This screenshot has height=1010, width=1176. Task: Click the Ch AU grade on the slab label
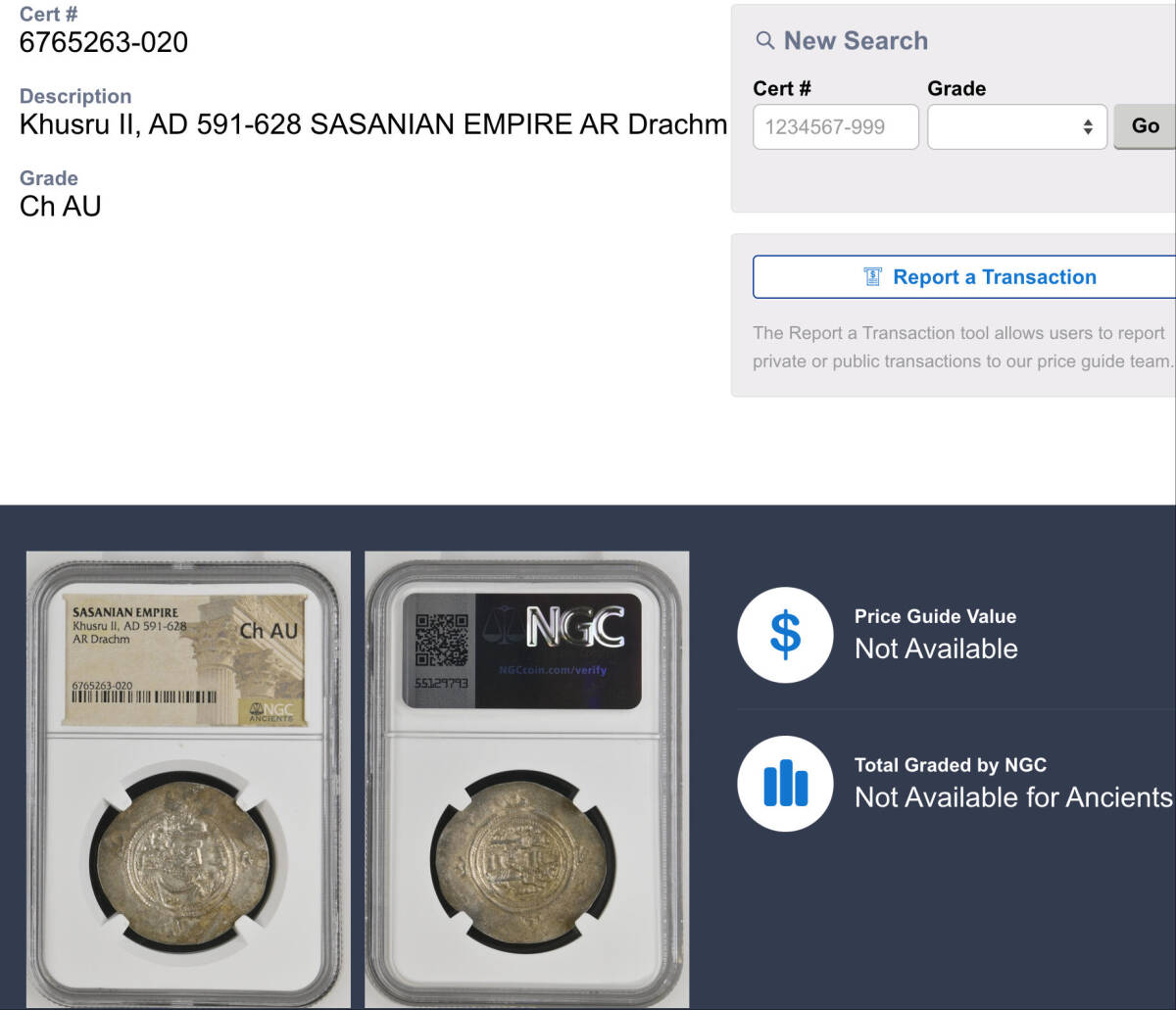tap(269, 631)
